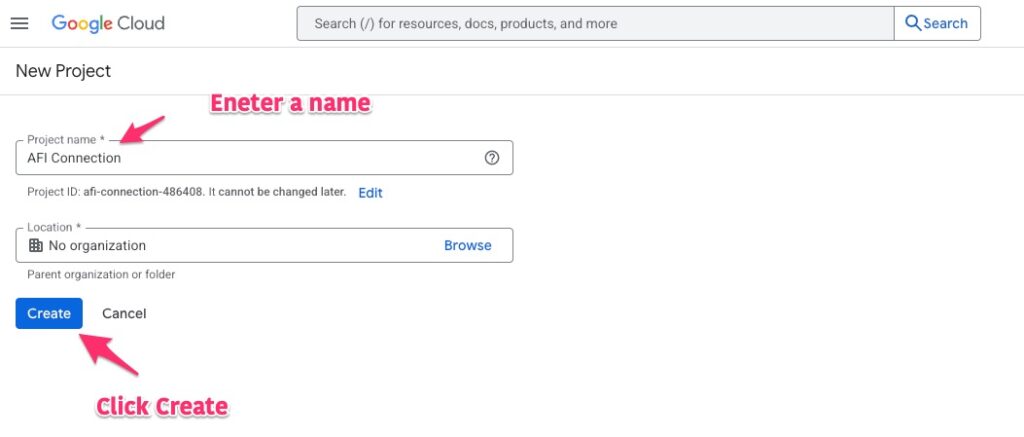This screenshot has width=1024, height=437.
Task: Click the pink Click Create annotation text
Action: pos(162,406)
